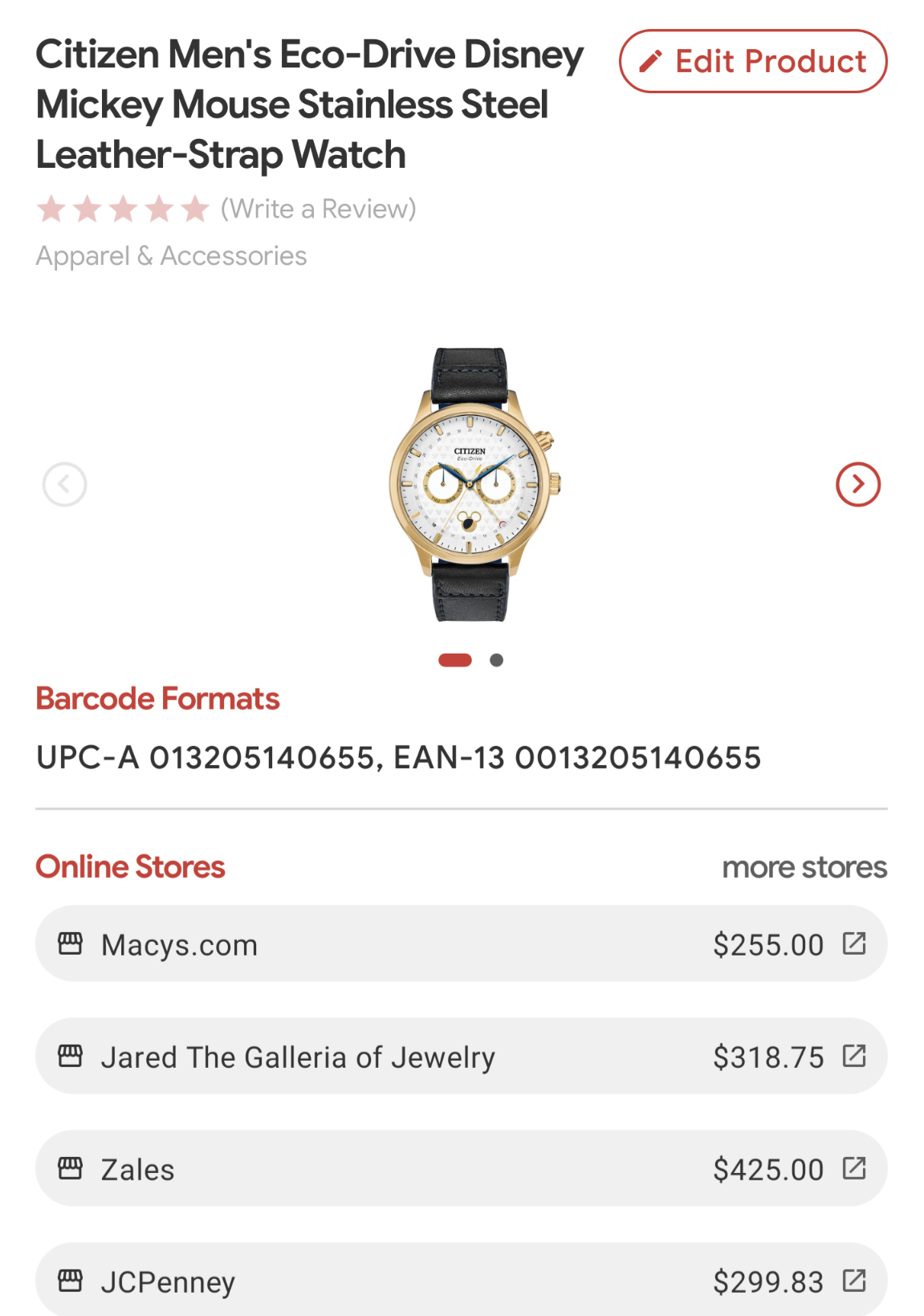Click the Citizen watch product image
924x1316 pixels.
point(474,484)
